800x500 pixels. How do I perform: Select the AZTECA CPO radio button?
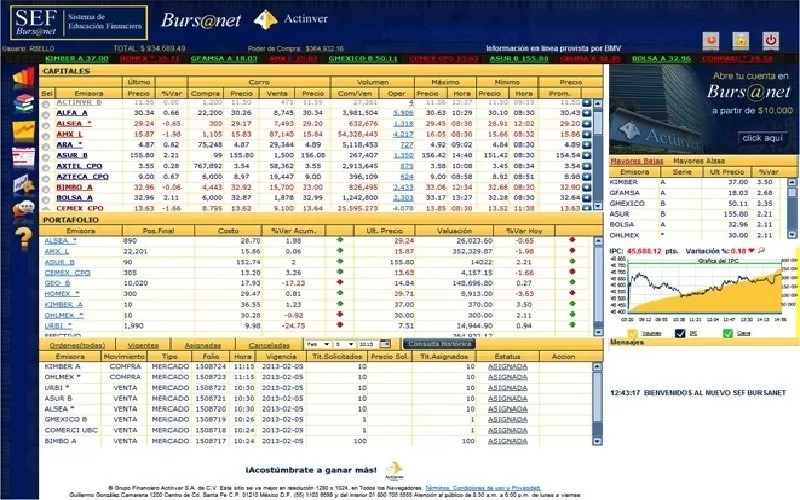46,178
